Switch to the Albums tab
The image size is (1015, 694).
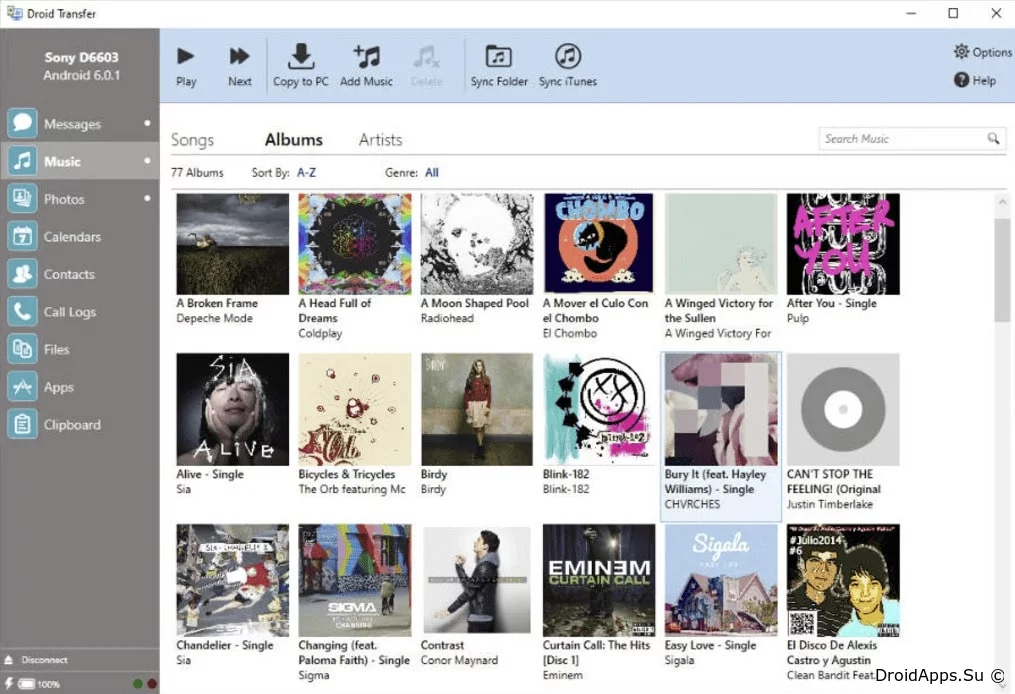pyautogui.click(x=293, y=140)
